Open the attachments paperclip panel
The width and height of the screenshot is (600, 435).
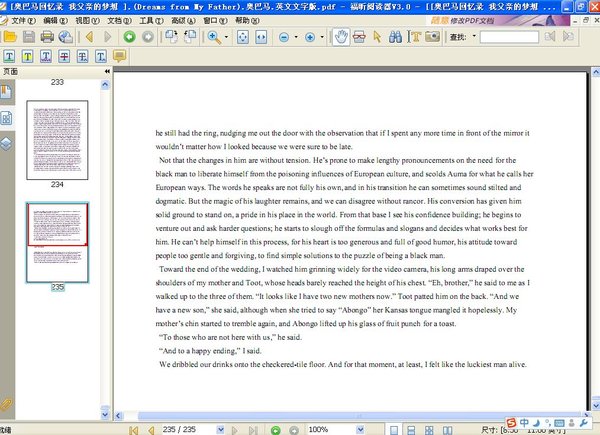[6, 405]
